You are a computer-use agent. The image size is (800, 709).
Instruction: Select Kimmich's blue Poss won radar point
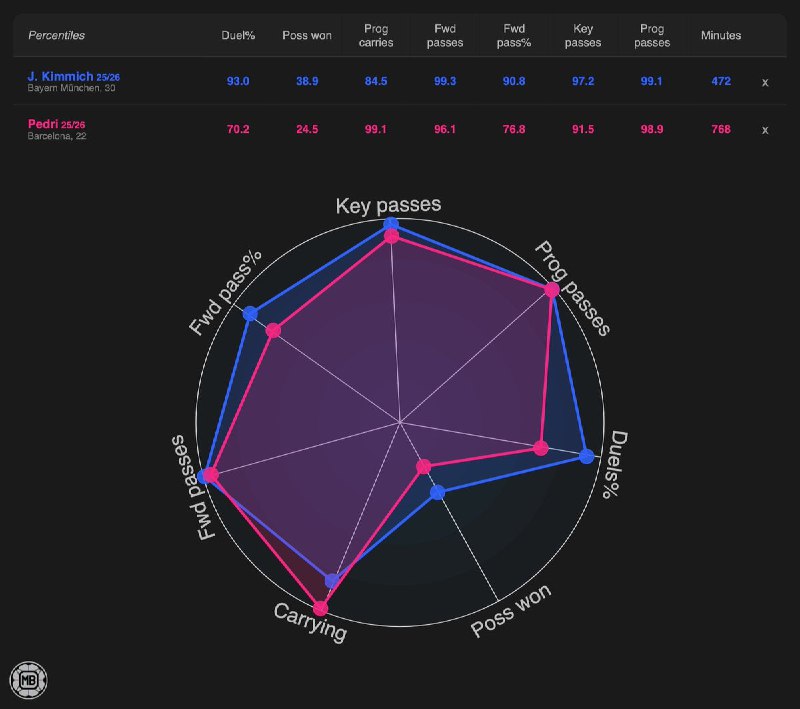[x=437, y=492]
